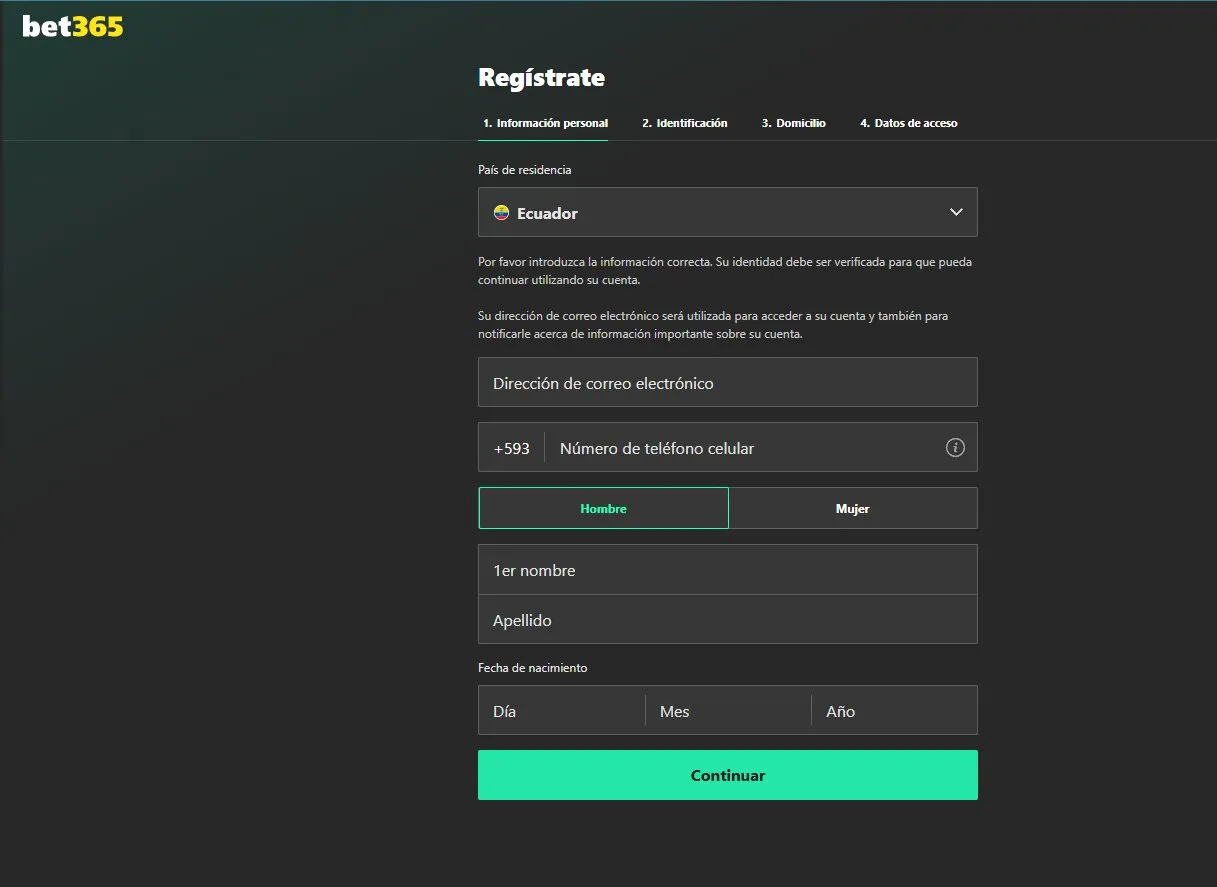This screenshot has width=1217, height=887.
Task: Open the Día birth date dropdown
Action: pyautogui.click(x=562, y=711)
